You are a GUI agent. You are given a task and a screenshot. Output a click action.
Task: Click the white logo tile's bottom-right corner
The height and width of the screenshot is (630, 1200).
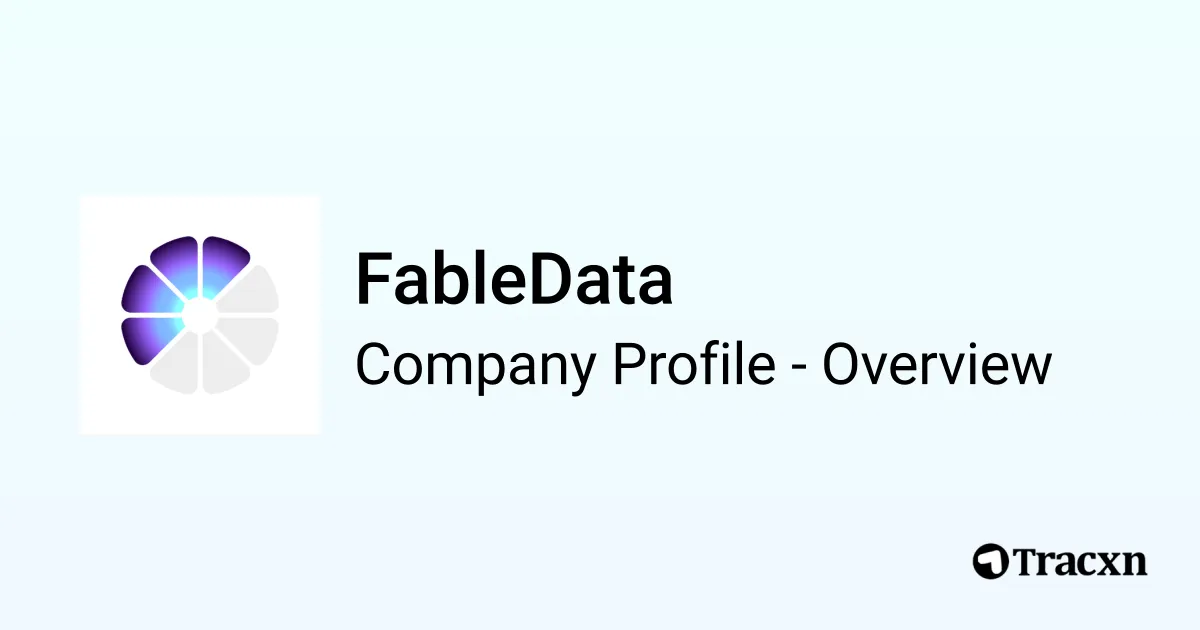pos(316,430)
